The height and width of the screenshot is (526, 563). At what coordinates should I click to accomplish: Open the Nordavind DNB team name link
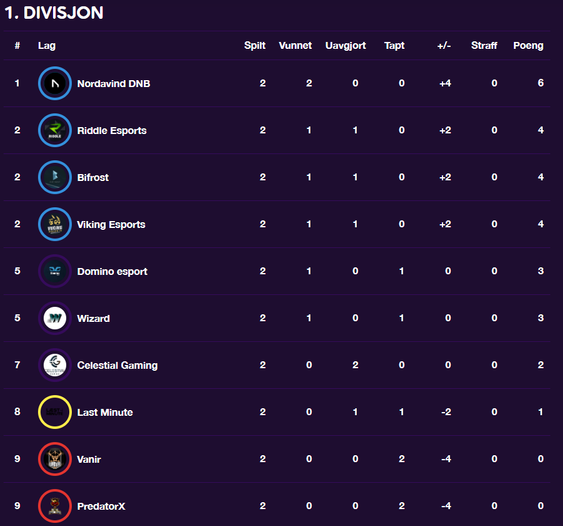(x=113, y=84)
